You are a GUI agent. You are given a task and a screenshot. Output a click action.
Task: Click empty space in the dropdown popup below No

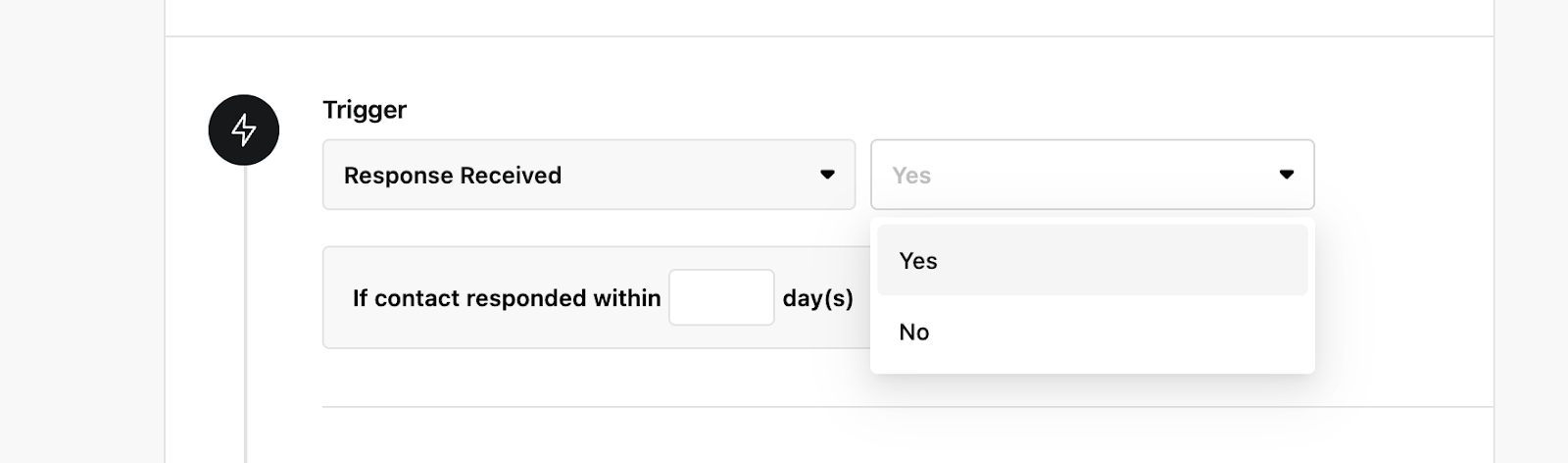pyautogui.click(x=1093, y=370)
